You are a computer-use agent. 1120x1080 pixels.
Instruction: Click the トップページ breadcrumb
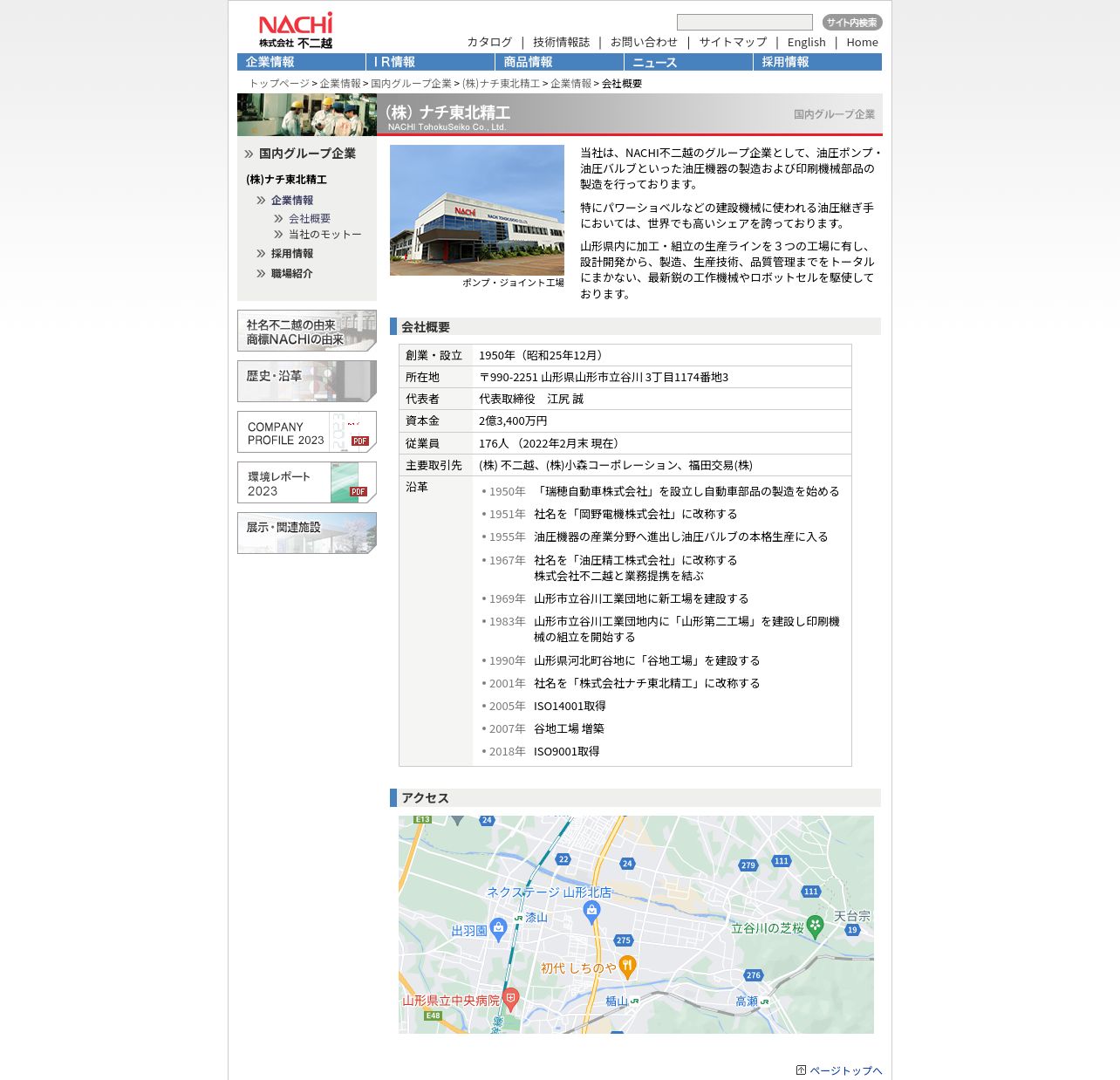tap(279, 84)
